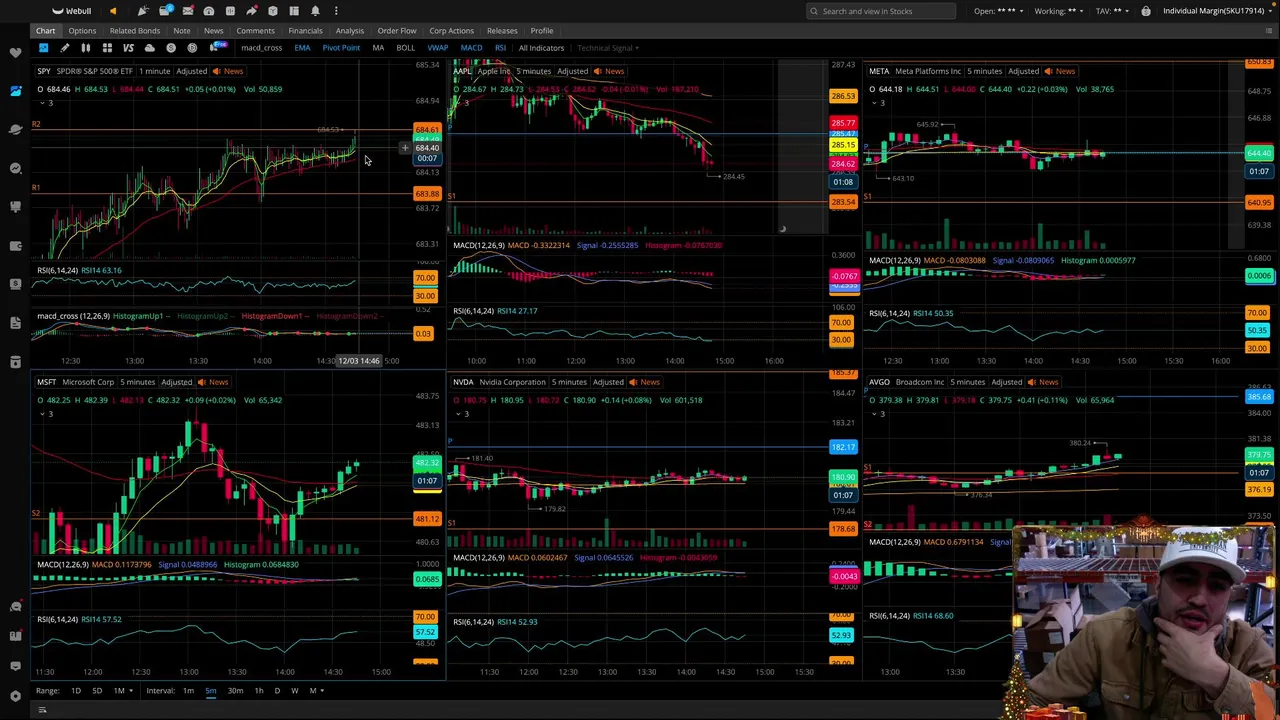Open the Financials tab

point(305,31)
